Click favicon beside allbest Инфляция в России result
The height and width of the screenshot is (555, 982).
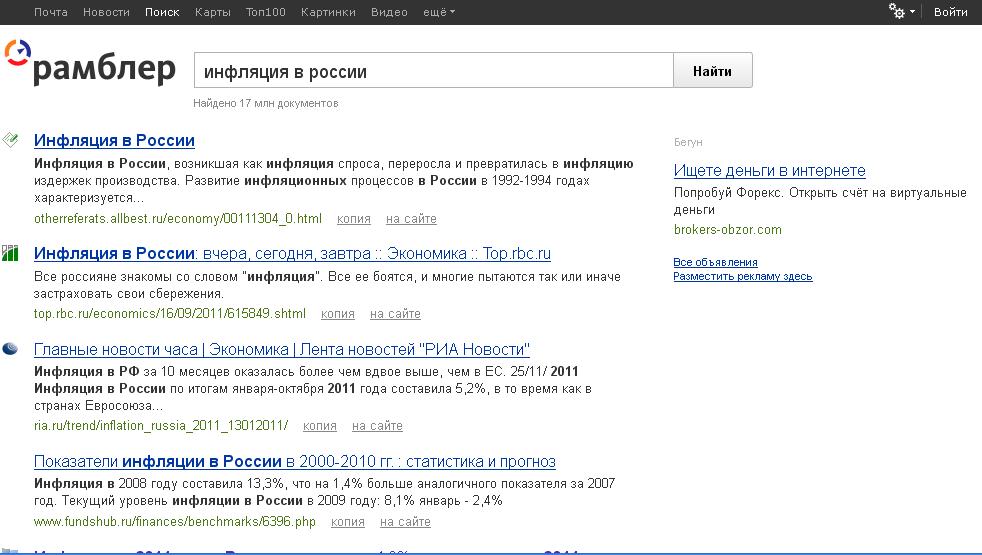(10, 139)
